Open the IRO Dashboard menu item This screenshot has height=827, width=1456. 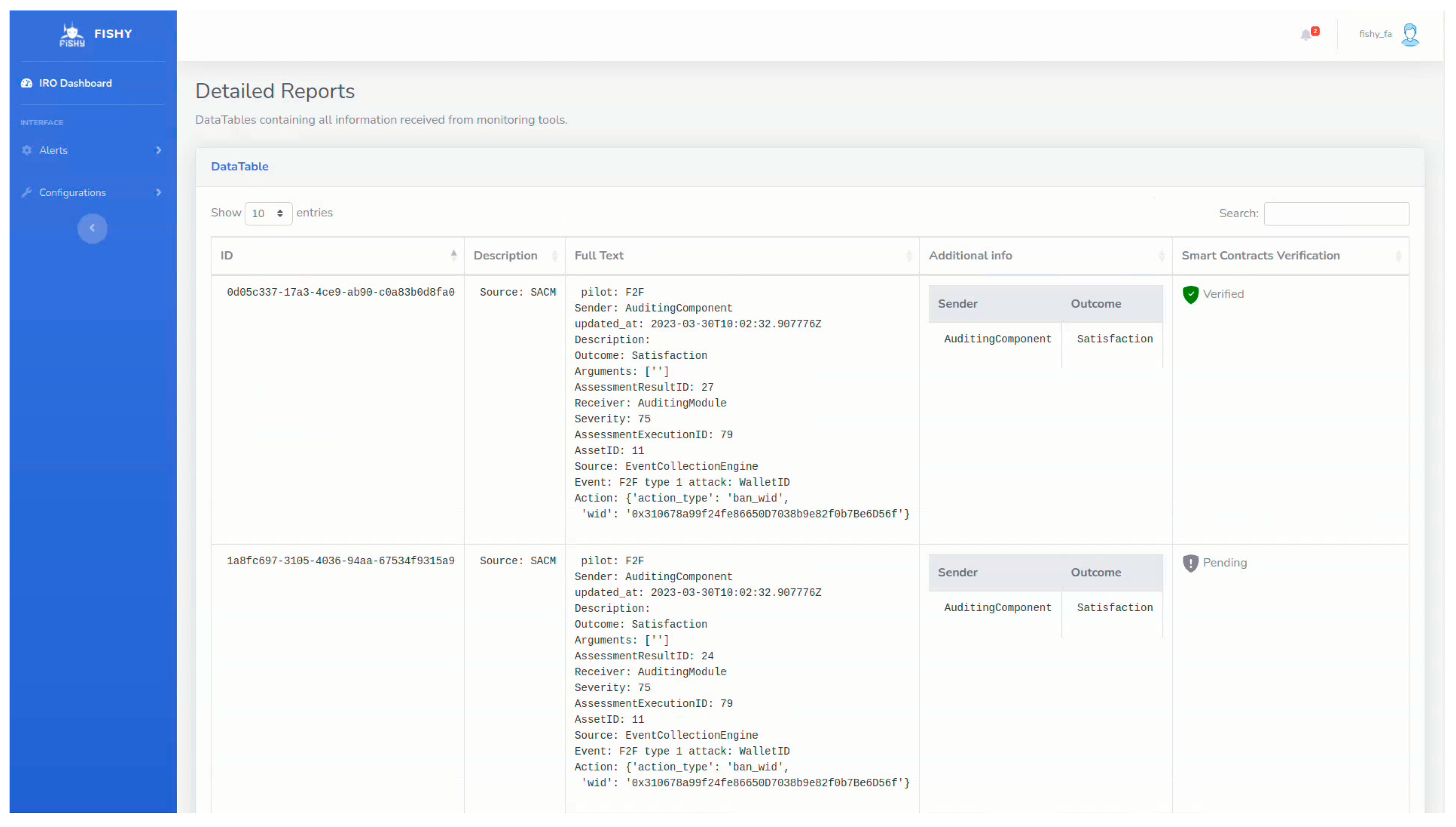[x=75, y=83]
